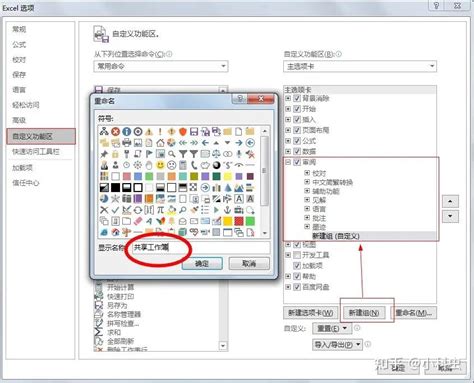Expand the 校对 group node

(307, 173)
